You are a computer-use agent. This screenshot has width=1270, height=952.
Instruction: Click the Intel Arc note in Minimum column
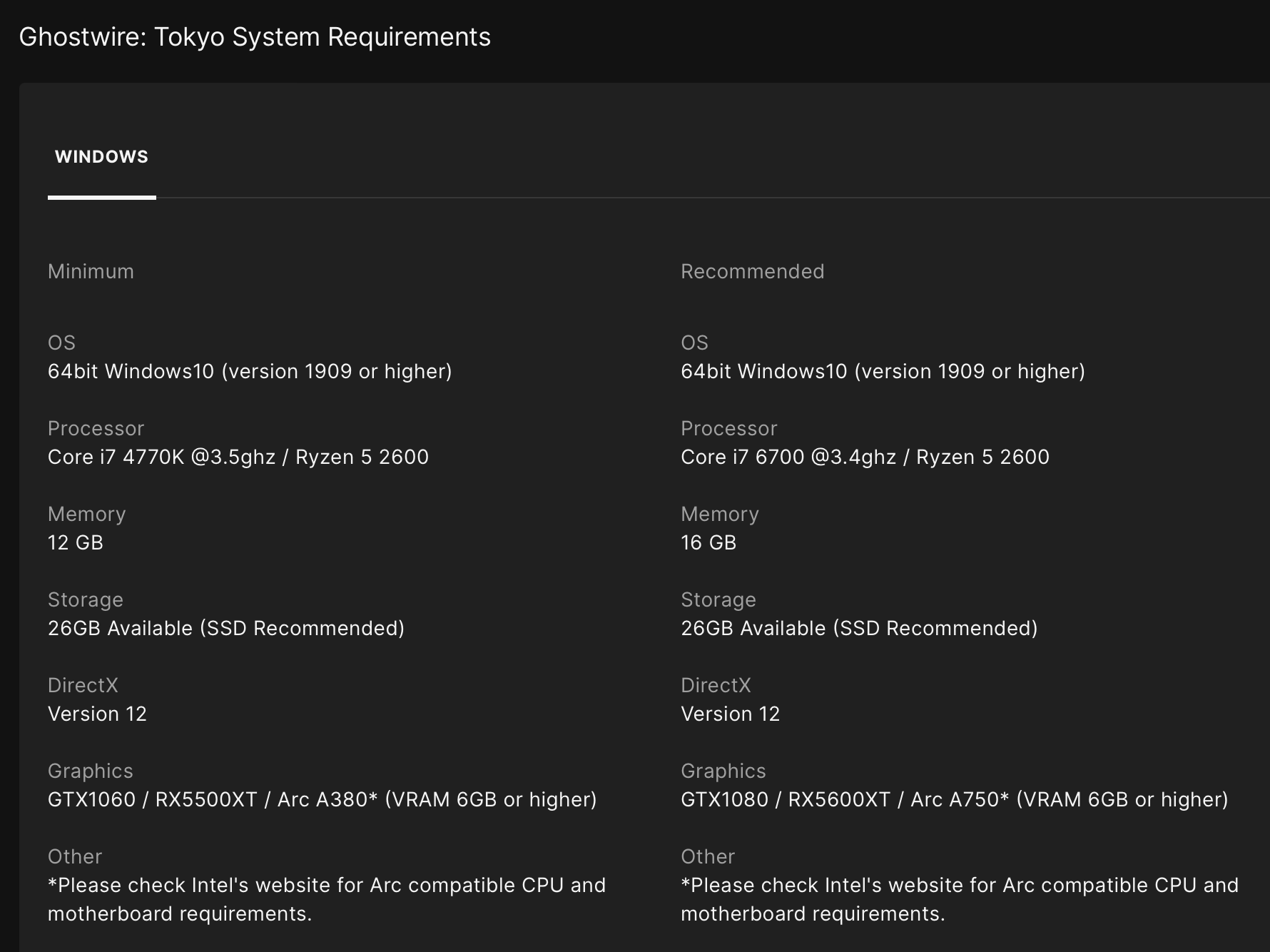pos(326,899)
